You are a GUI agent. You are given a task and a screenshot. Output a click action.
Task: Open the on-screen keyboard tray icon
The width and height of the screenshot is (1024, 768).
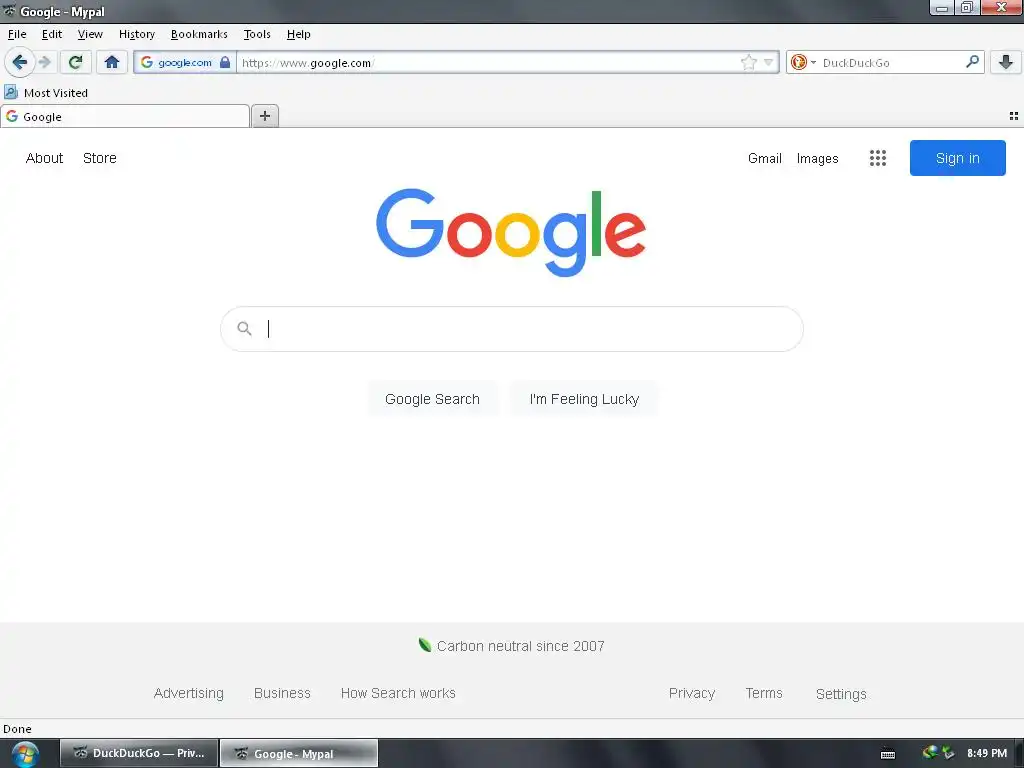888,754
